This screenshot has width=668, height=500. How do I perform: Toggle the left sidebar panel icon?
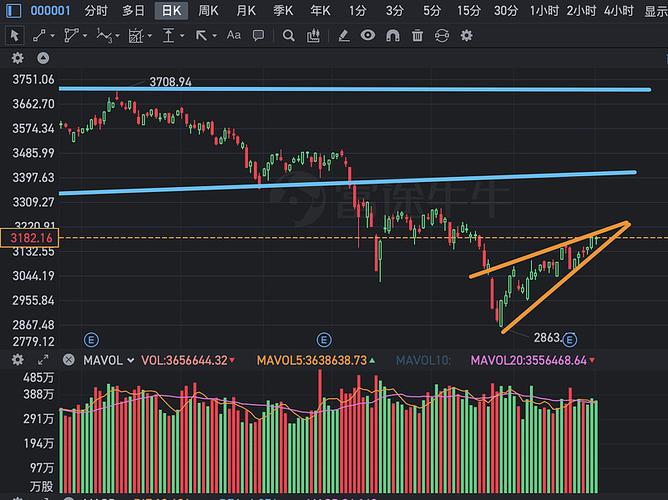click(13, 11)
